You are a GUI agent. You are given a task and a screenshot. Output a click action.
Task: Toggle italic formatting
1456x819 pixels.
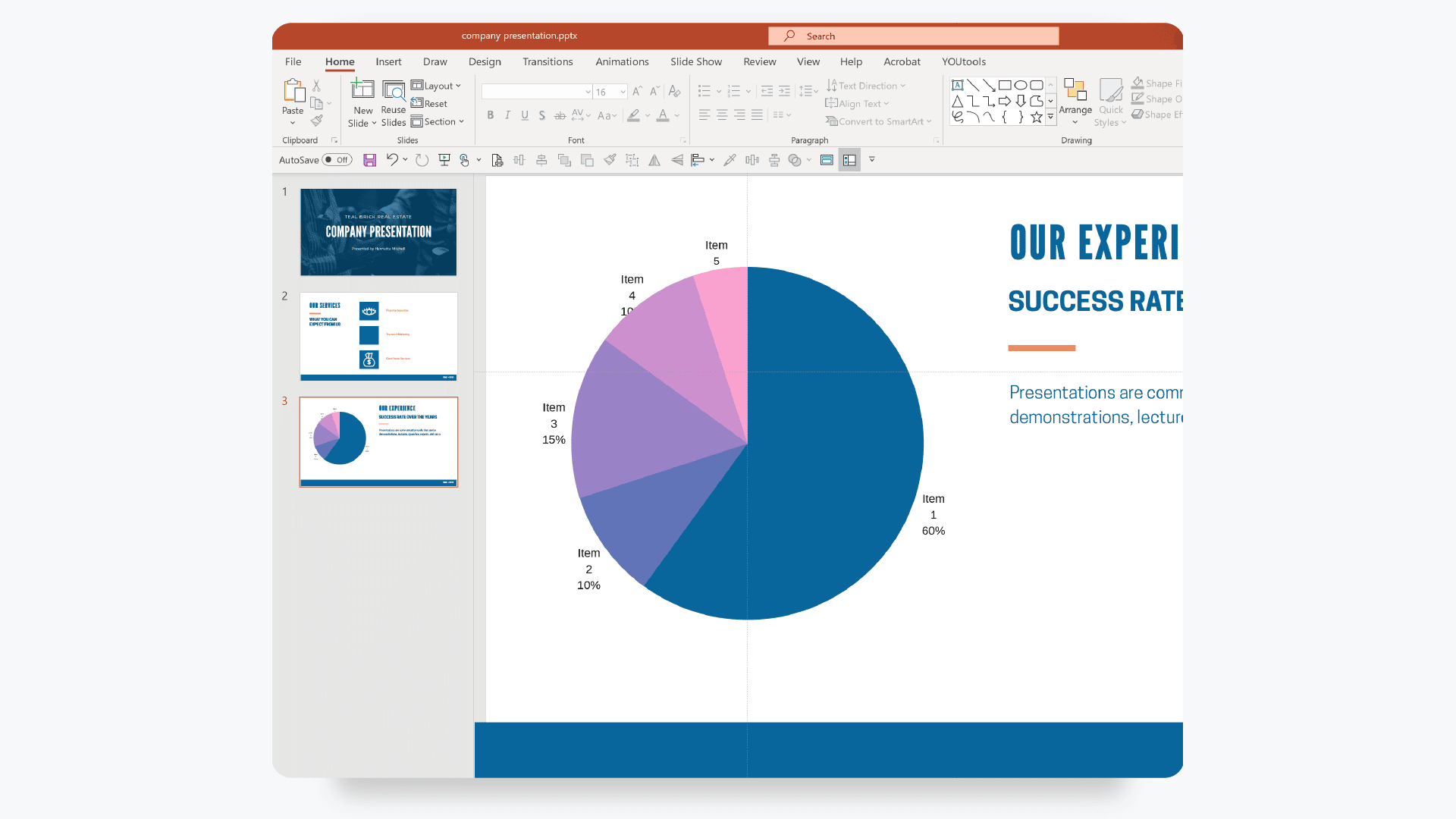(507, 115)
